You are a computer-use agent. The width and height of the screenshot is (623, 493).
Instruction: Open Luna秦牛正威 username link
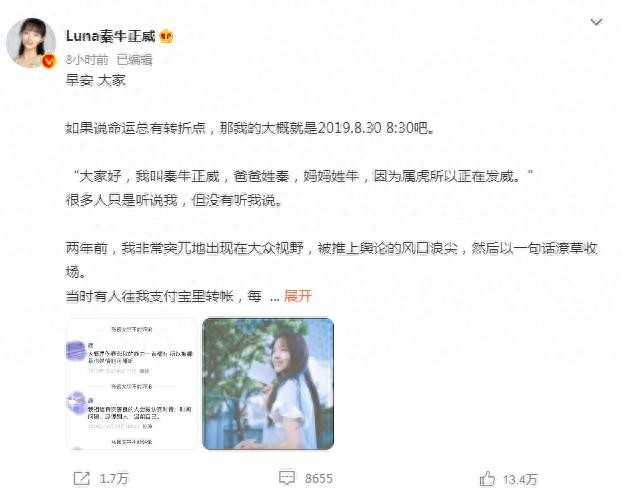tap(110, 37)
